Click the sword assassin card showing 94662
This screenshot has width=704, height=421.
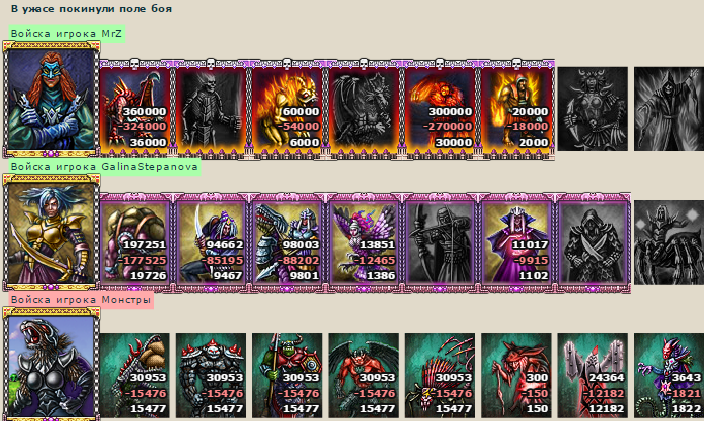click(211, 242)
